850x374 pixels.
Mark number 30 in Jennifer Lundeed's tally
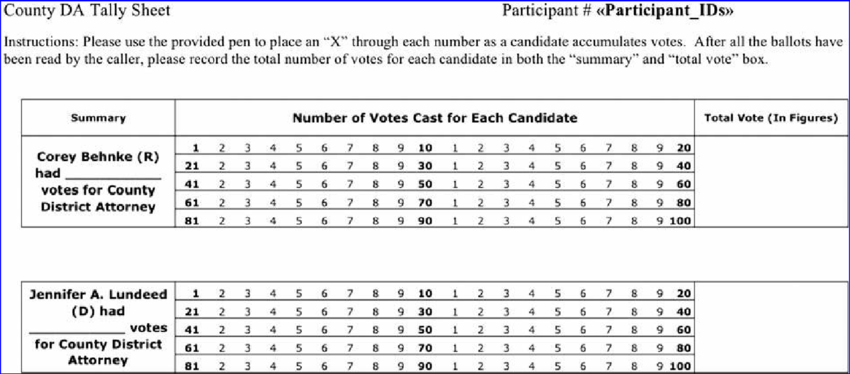425,312
